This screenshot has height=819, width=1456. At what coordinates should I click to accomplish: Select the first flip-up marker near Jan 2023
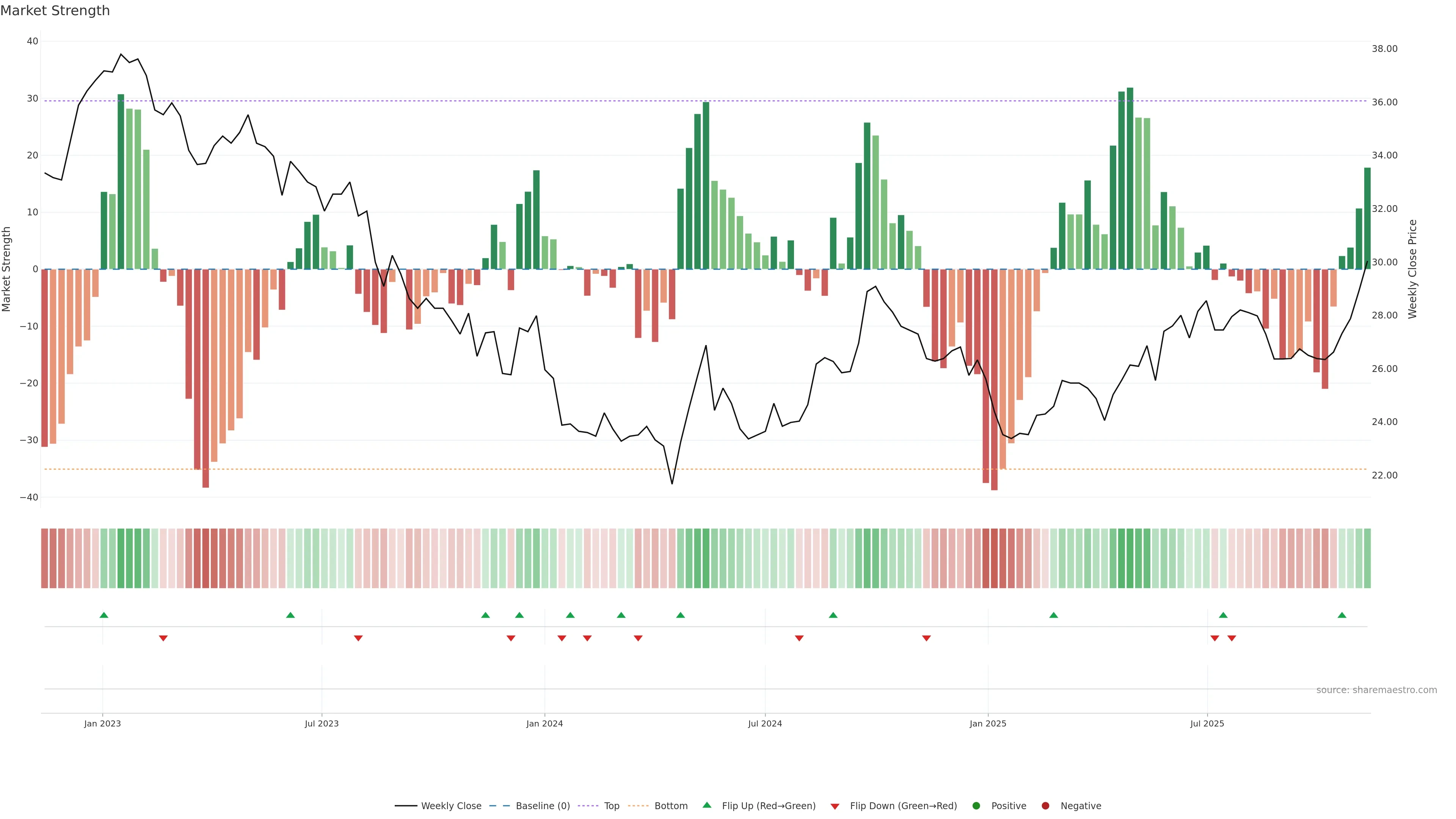click(x=104, y=615)
